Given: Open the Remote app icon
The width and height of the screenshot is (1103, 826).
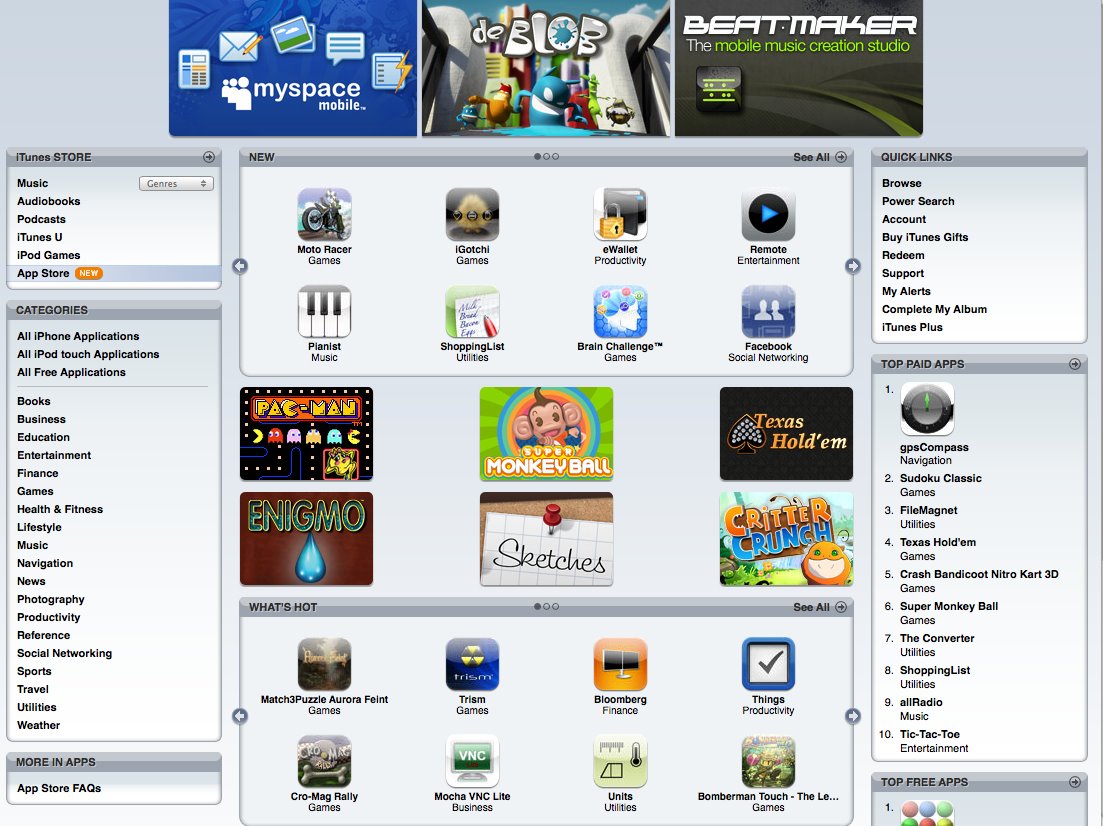Looking at the screenshot, I should click(x=768, y=215).
